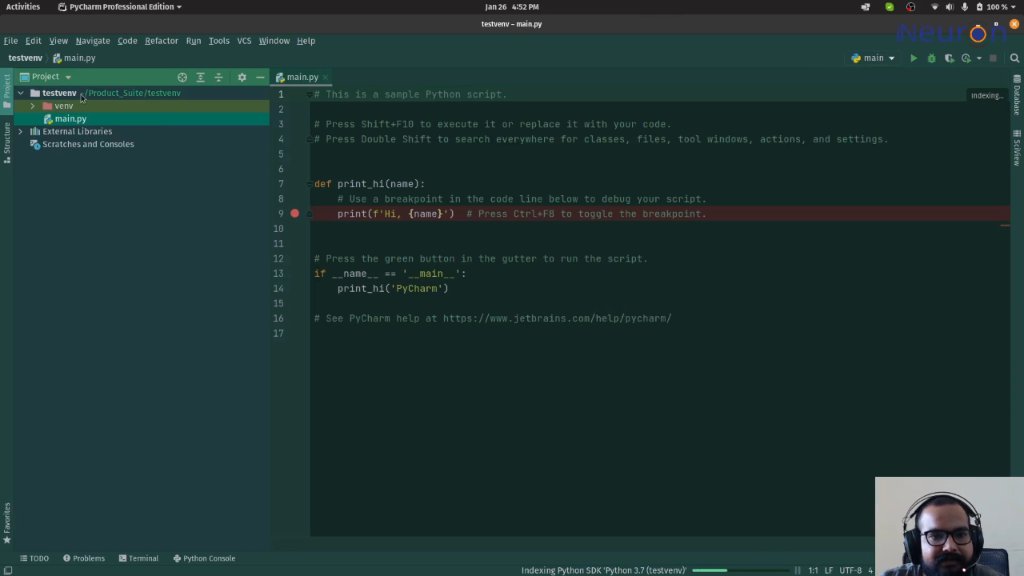Toggle tool window bars icon bottom-left
This screenshot has width=1024, height=576.
[x=7, y=570]
